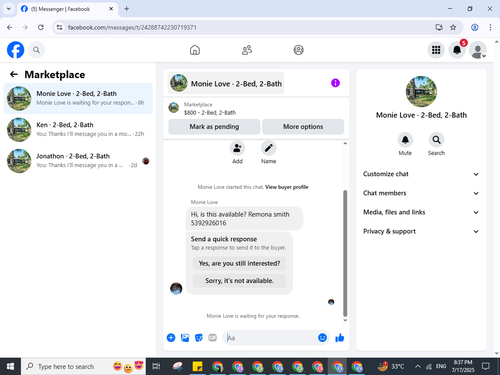Open more actions plus icon in composer
The width and height of the screenshot is (500, 375).
coord(171,338)
